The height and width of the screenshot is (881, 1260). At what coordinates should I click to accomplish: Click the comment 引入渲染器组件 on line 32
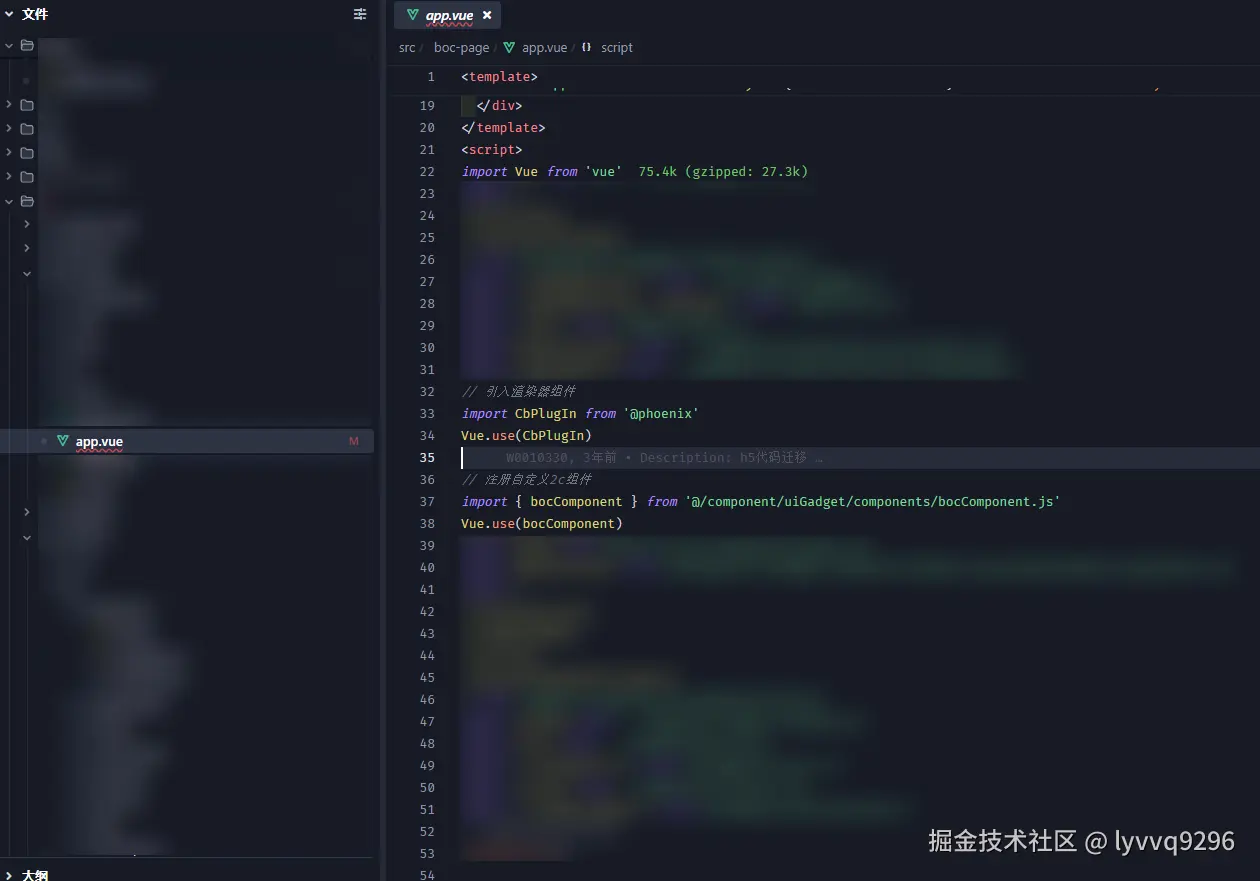[x=518, y=391]
